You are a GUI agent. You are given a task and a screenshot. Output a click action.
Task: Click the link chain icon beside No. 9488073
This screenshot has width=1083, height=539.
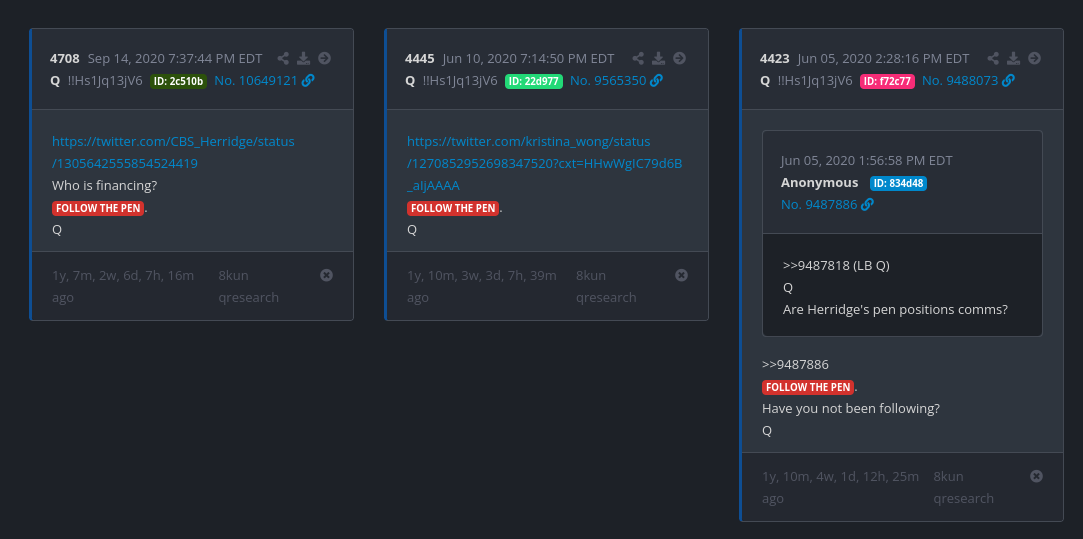point(1008,80)
